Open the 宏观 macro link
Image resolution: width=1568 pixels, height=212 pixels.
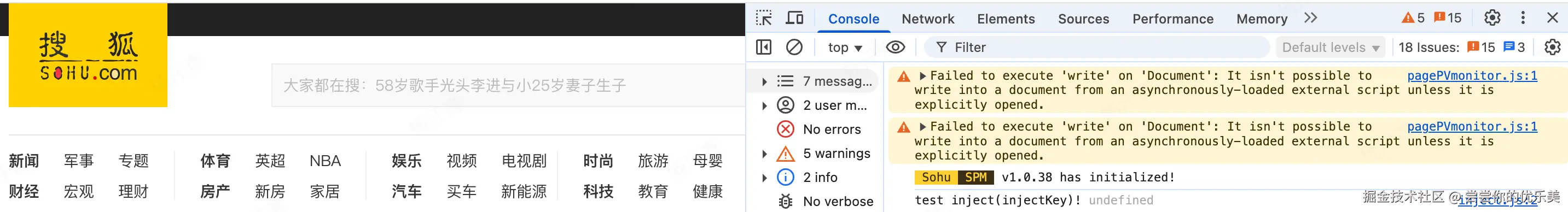pyautogui.click(x=79, y=192)
